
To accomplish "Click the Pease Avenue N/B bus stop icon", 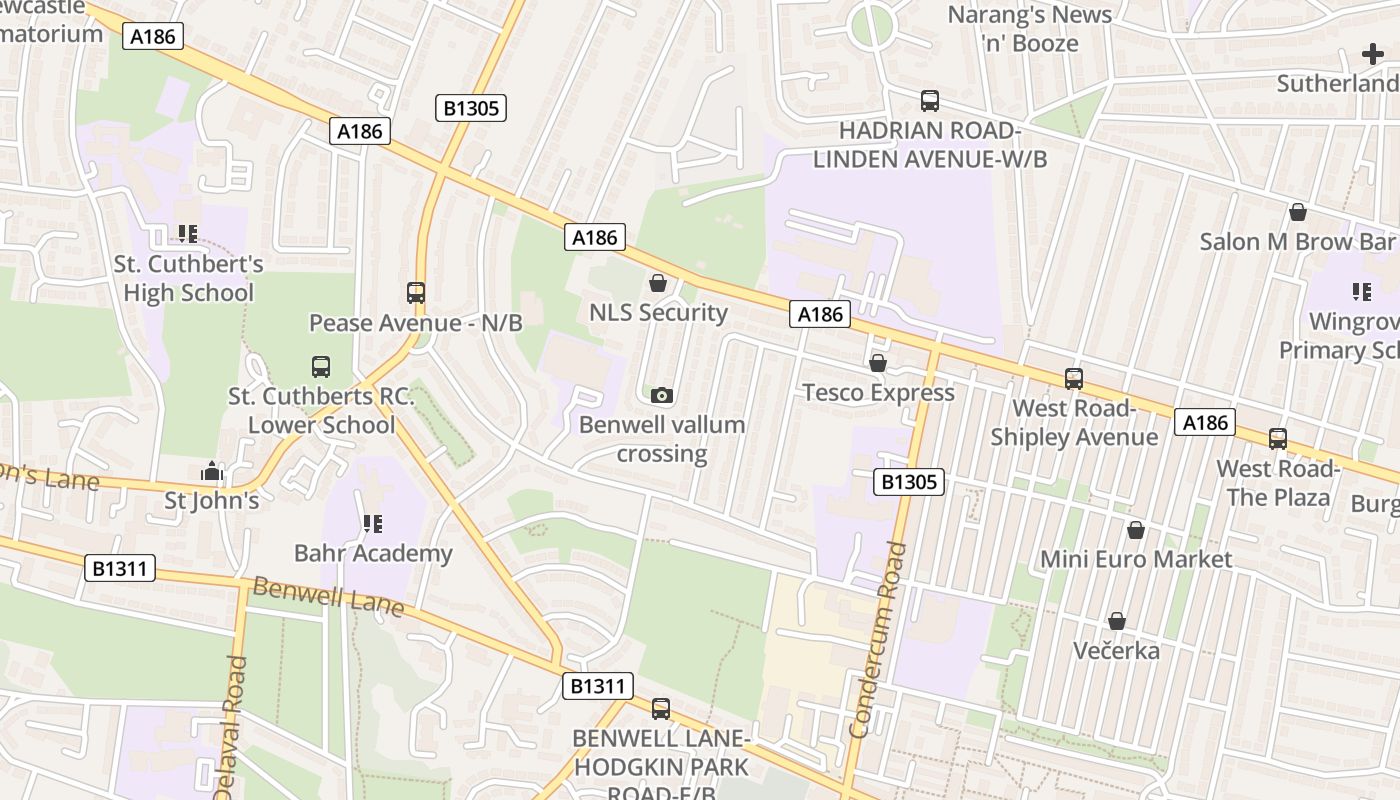I will click(416, 293).
